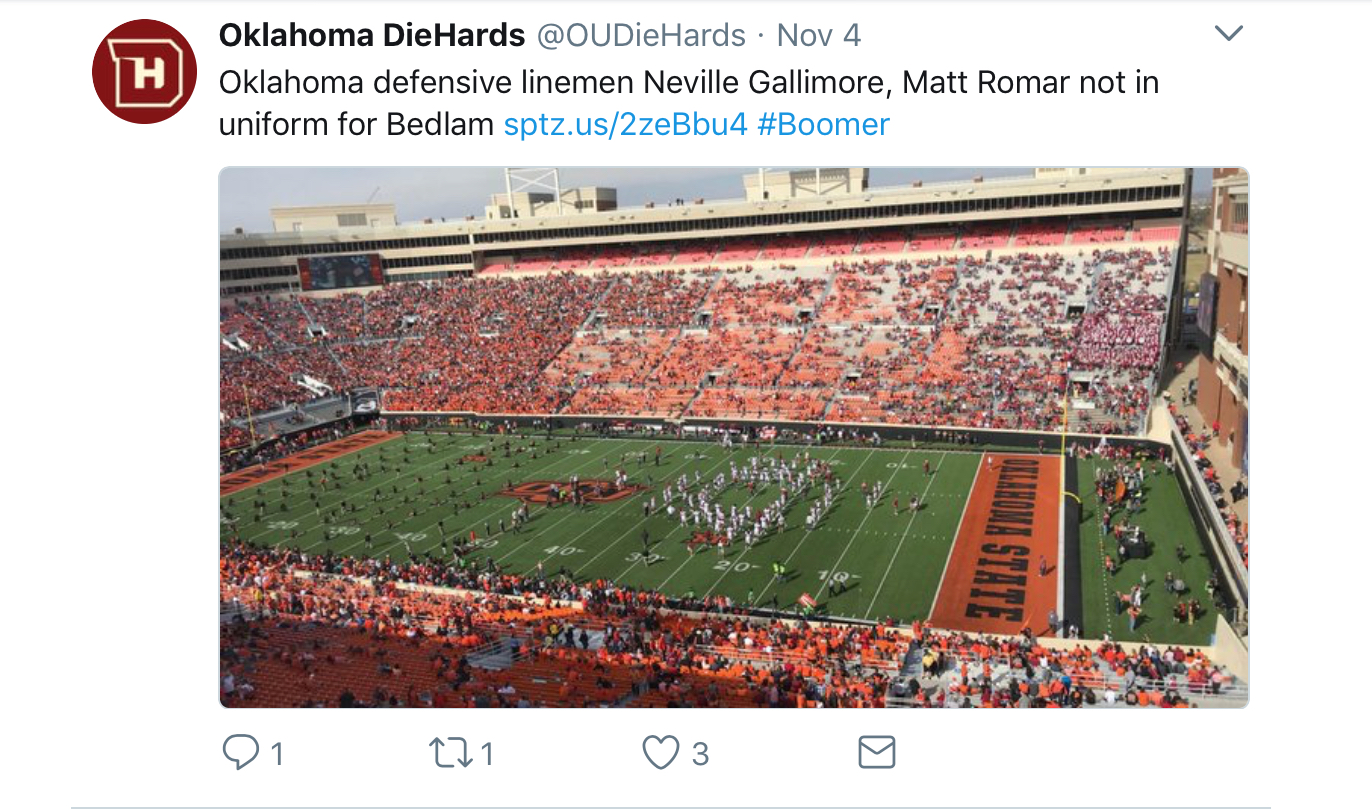This screenshot has height=810, width=1372.
Task: Follow the sptz.us/2zeBbu4 link
Action: (x=626, y=125)
